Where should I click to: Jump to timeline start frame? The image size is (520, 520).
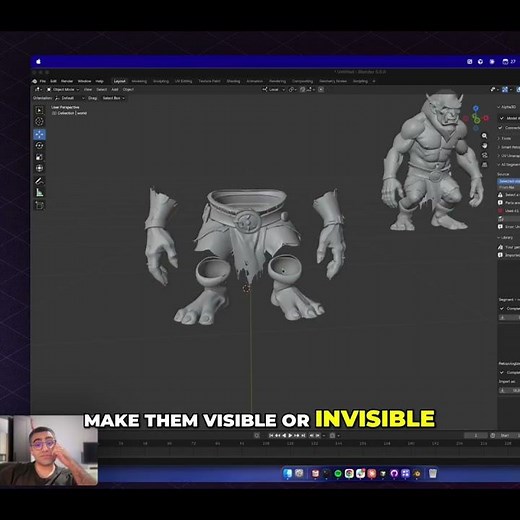(271, 435)
